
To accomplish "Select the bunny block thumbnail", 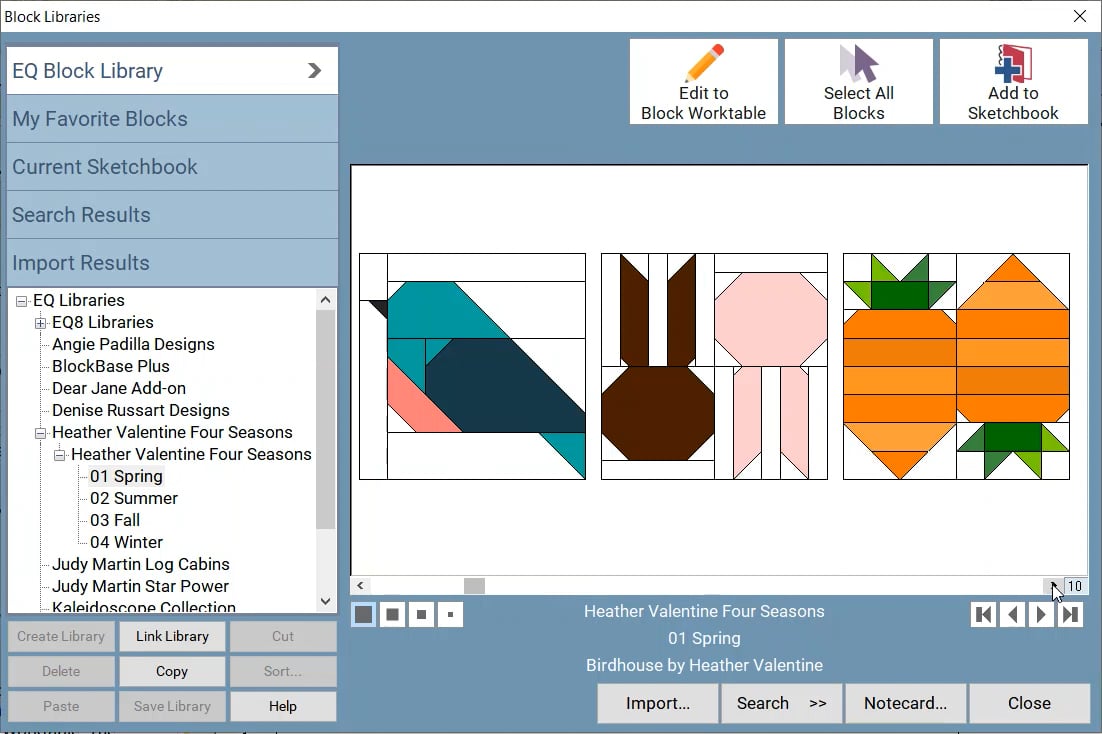I will point(714,366).
